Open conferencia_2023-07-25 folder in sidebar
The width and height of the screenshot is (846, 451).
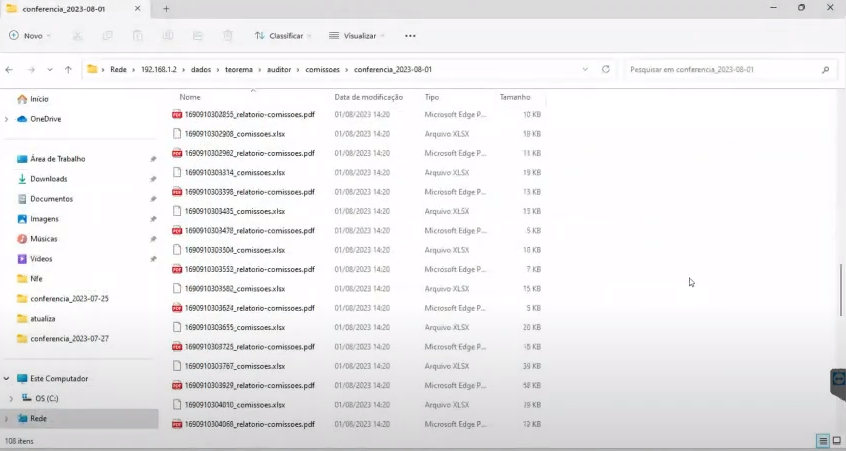coord(69,299)
